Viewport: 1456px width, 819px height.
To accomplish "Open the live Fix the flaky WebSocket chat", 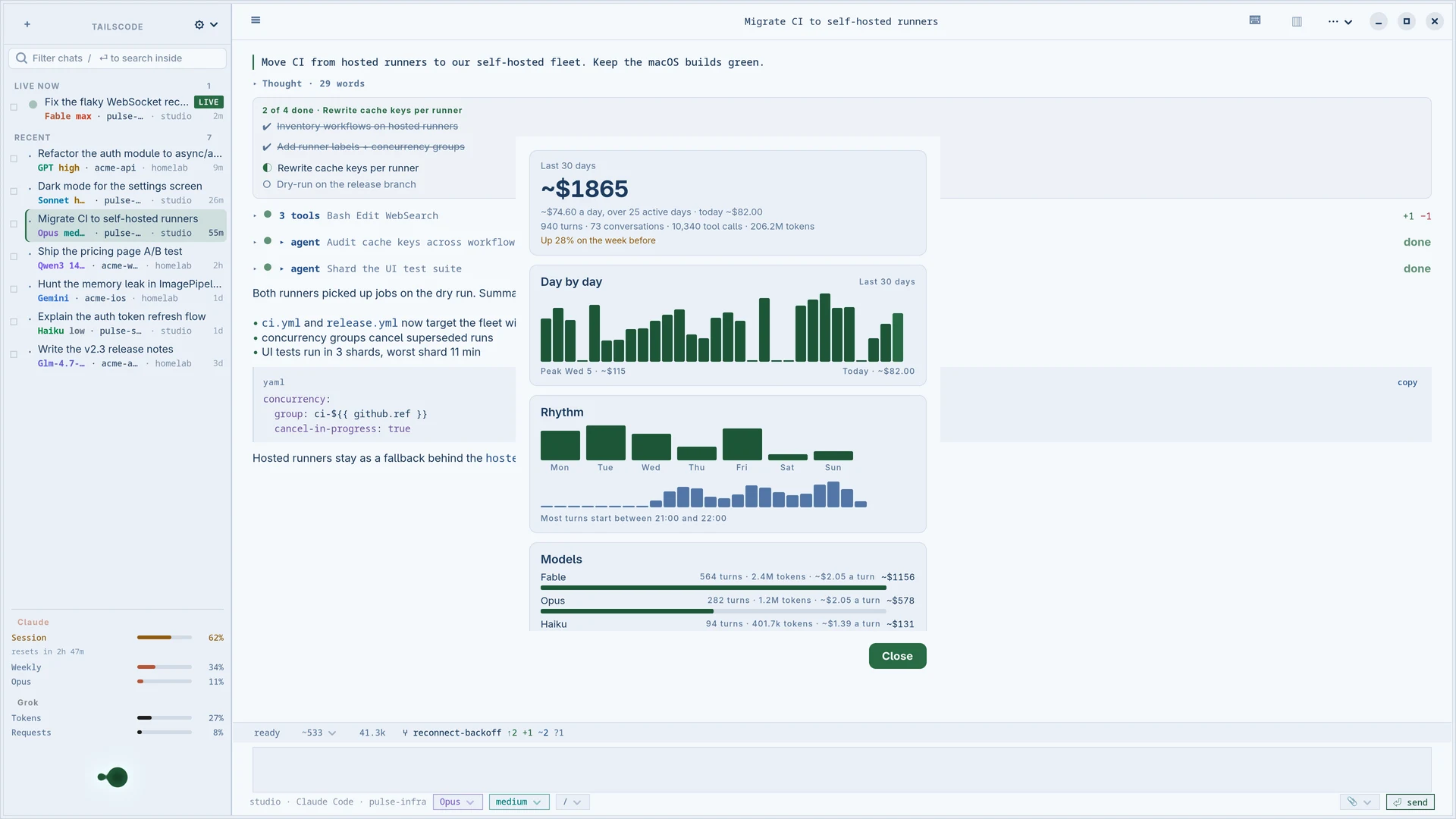I will click(127, 108).
